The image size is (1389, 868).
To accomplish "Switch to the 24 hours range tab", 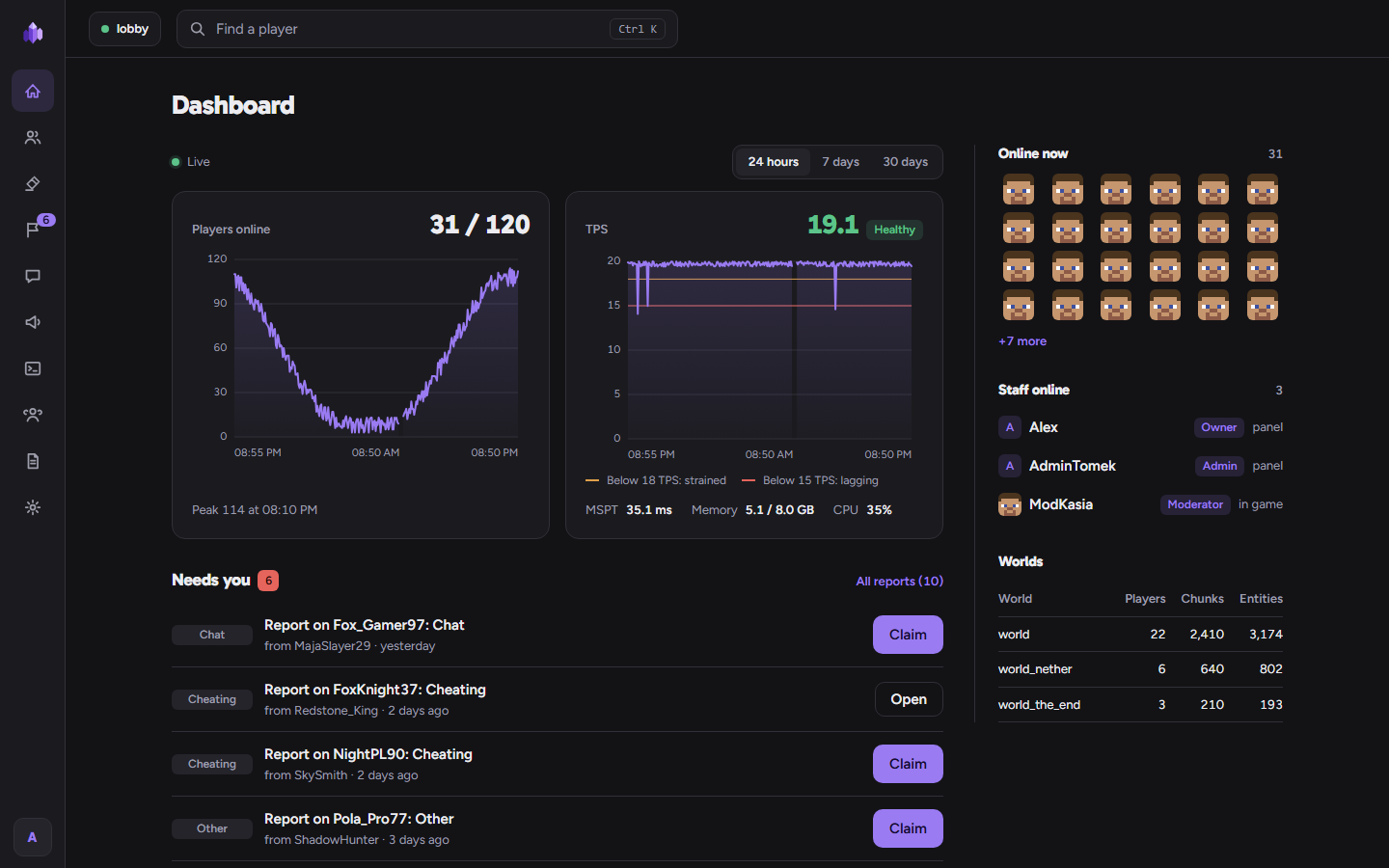I will (x=774, y=162).
